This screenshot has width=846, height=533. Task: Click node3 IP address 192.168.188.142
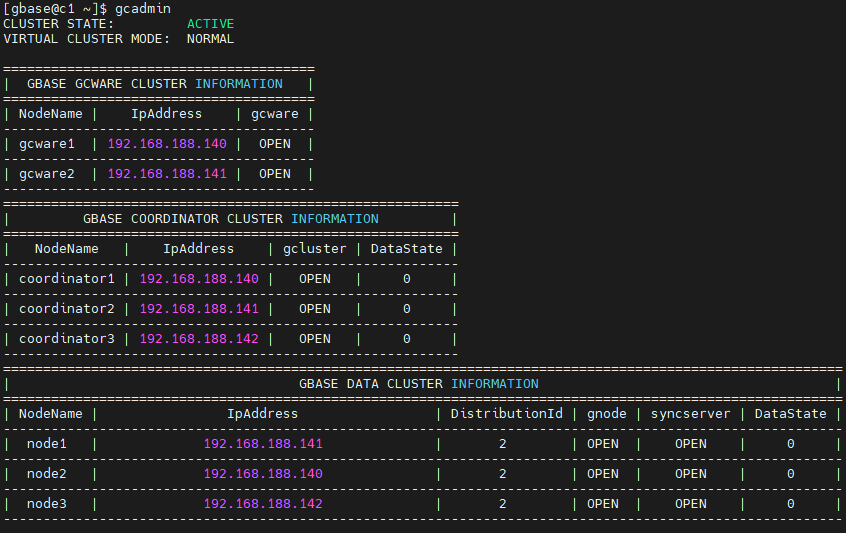click(263, 503)
